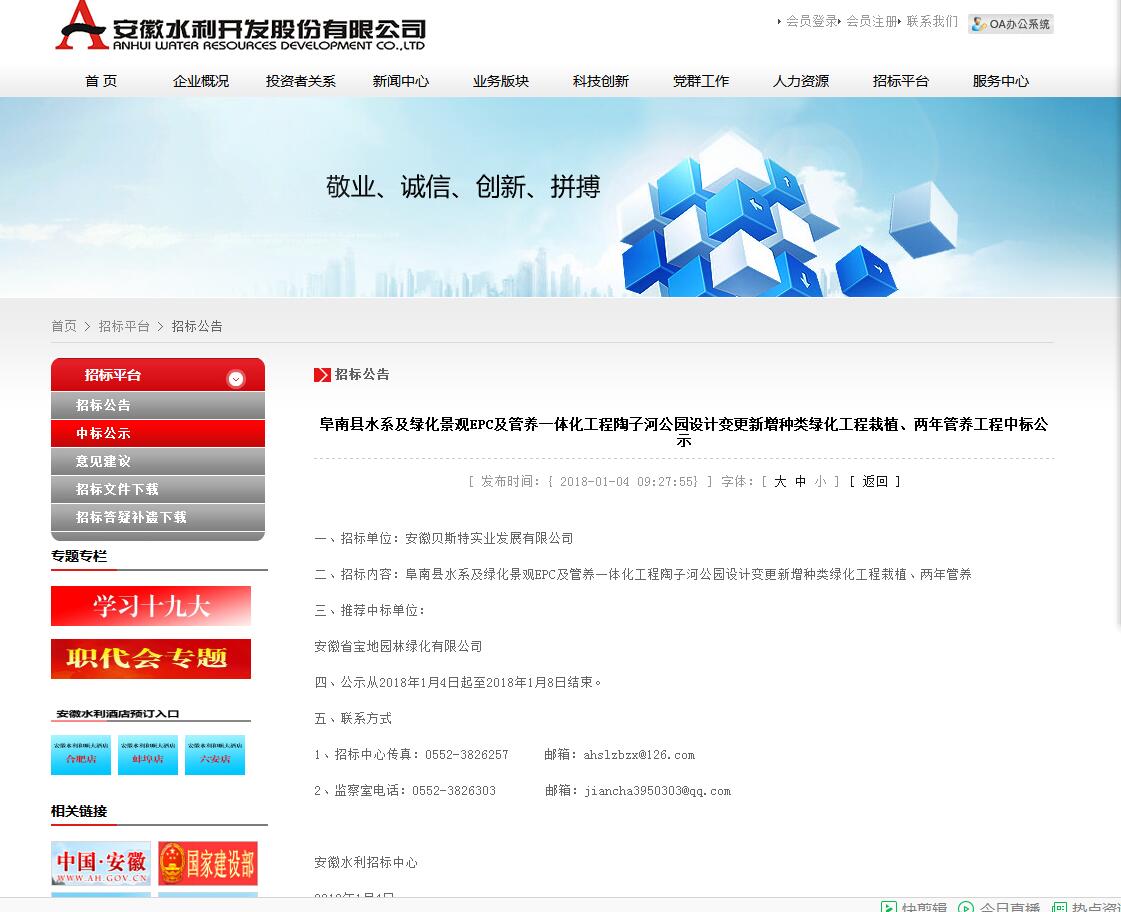This screenshot has height=912, width=1121.
Task: Click the 会员登录 link
Action: (x=811, y=21)
